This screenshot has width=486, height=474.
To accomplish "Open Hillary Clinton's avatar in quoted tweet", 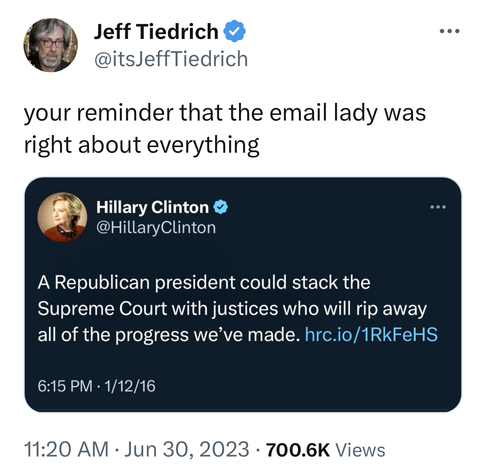I will pos(62,217).
